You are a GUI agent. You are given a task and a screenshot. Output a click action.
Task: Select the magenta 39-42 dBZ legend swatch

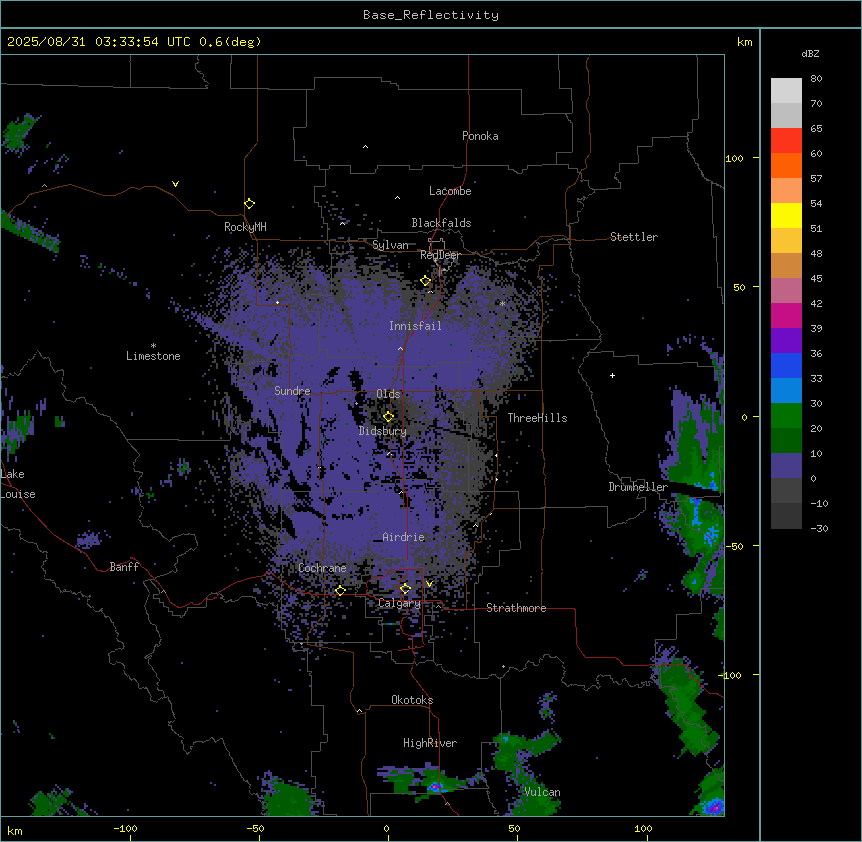(786, 315)
